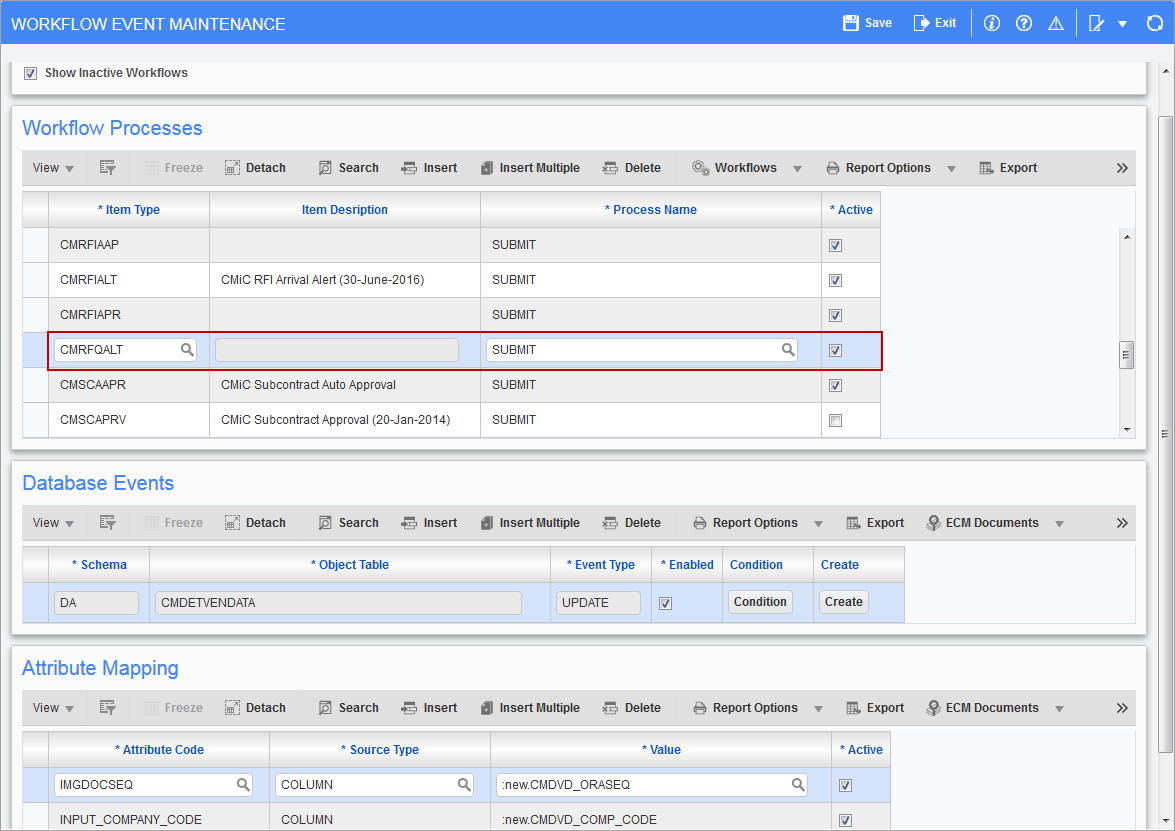This screenshot has width=1175, height=831.
Task: Click Insert Multiple in Workflow Processes toolbar
Action: pyautogui.click(x=530, y=168)
